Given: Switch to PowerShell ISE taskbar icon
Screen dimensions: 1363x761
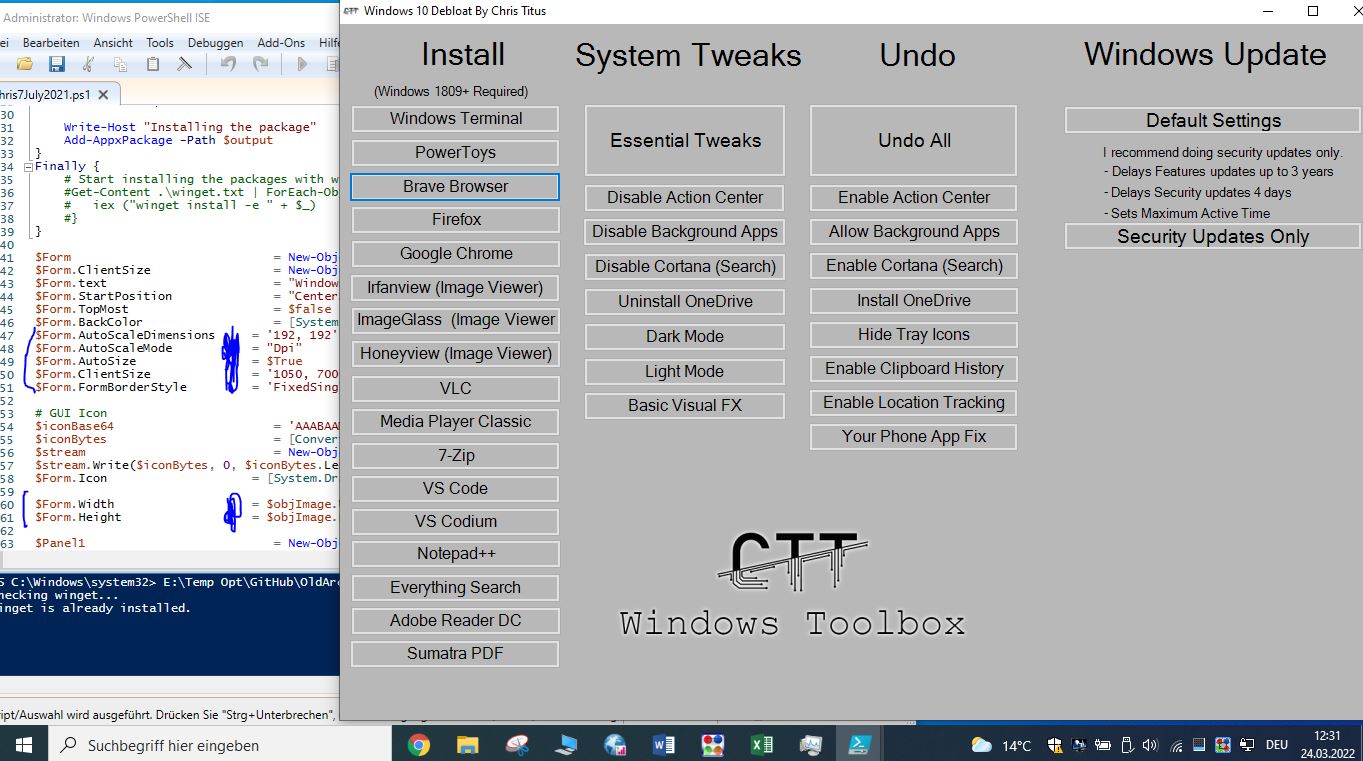Looking at the screenshot, I should (x=859, y=745).
